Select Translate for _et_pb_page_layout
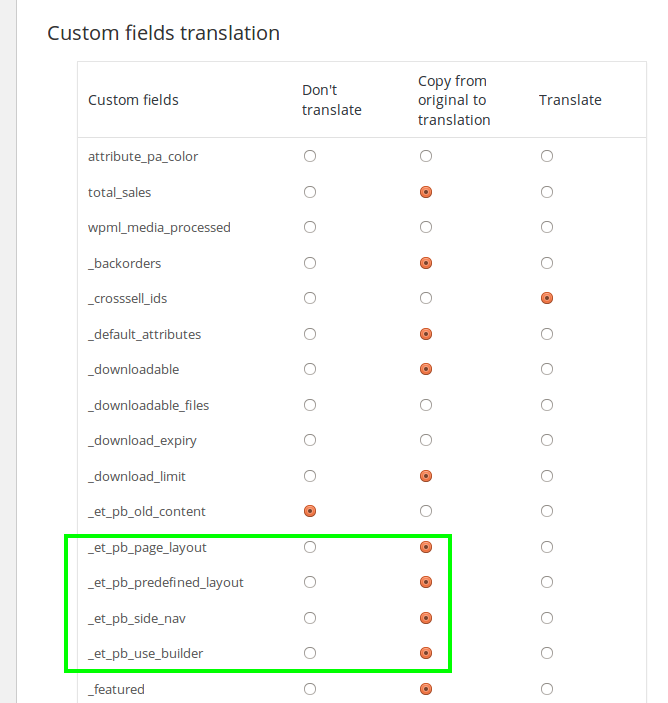Image resolution: width=668 pixels, height=703 pixels. click(547, 547)
